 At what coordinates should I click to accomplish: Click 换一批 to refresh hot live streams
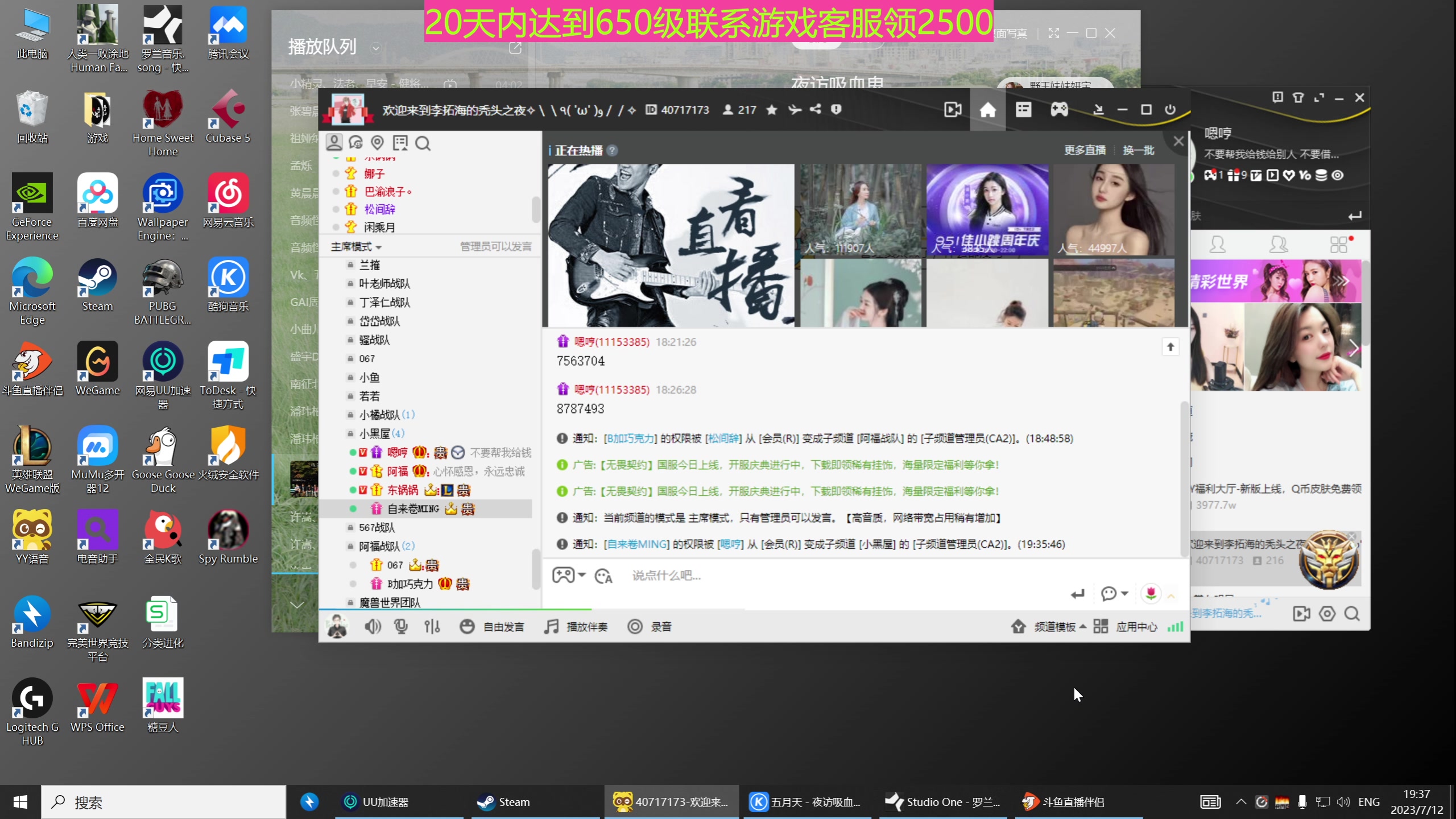tap(1138, 150)
